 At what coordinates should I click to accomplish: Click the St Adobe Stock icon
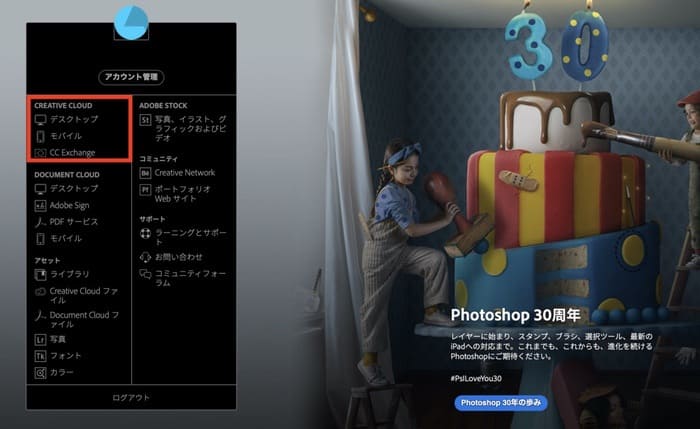[x=145, y=120]
